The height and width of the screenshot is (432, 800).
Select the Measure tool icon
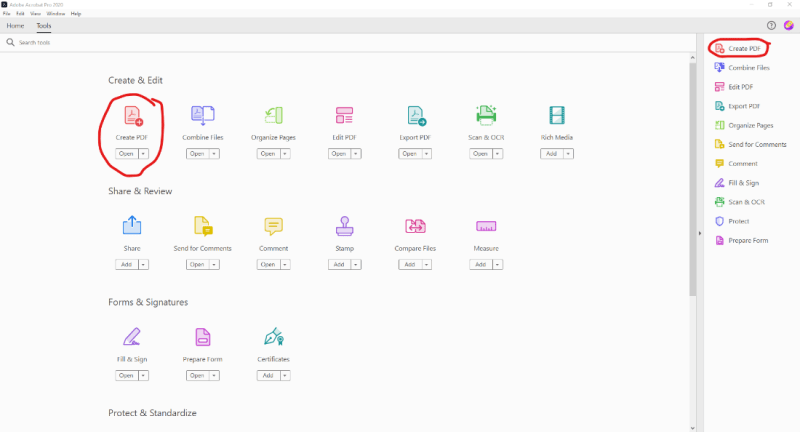[x=486, y=226]
